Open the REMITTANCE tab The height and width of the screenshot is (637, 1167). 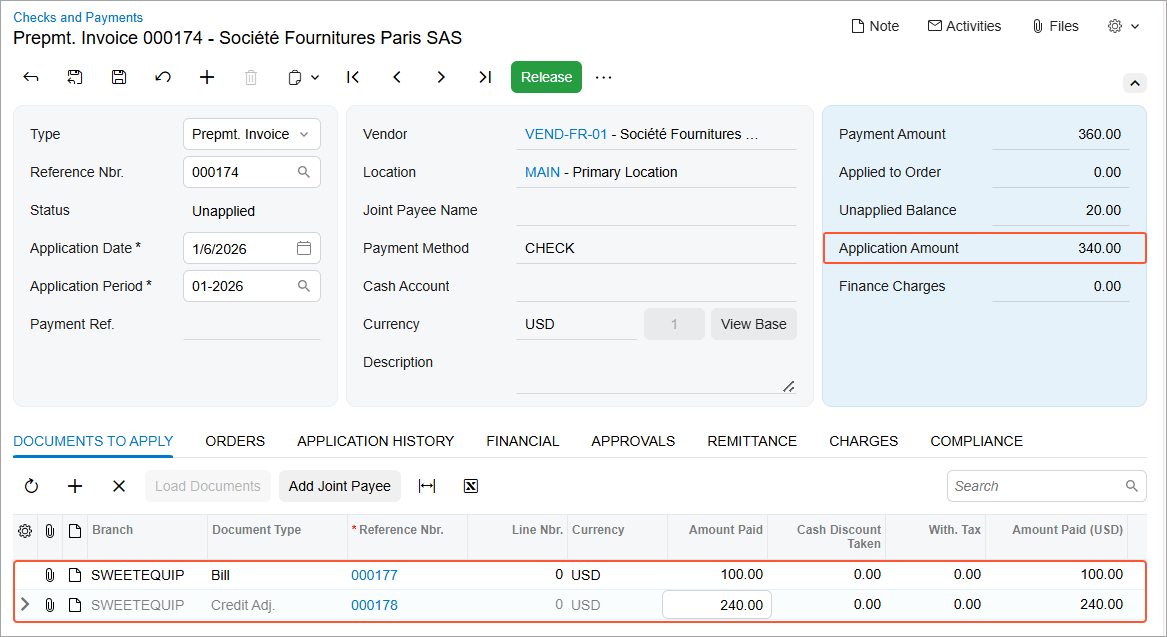(752, 441)
